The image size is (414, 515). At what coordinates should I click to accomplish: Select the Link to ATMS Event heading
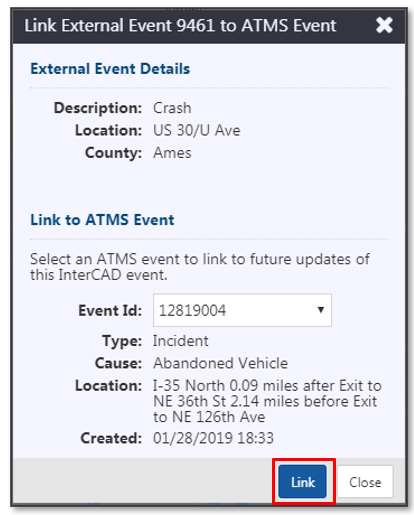coord(102,220)
